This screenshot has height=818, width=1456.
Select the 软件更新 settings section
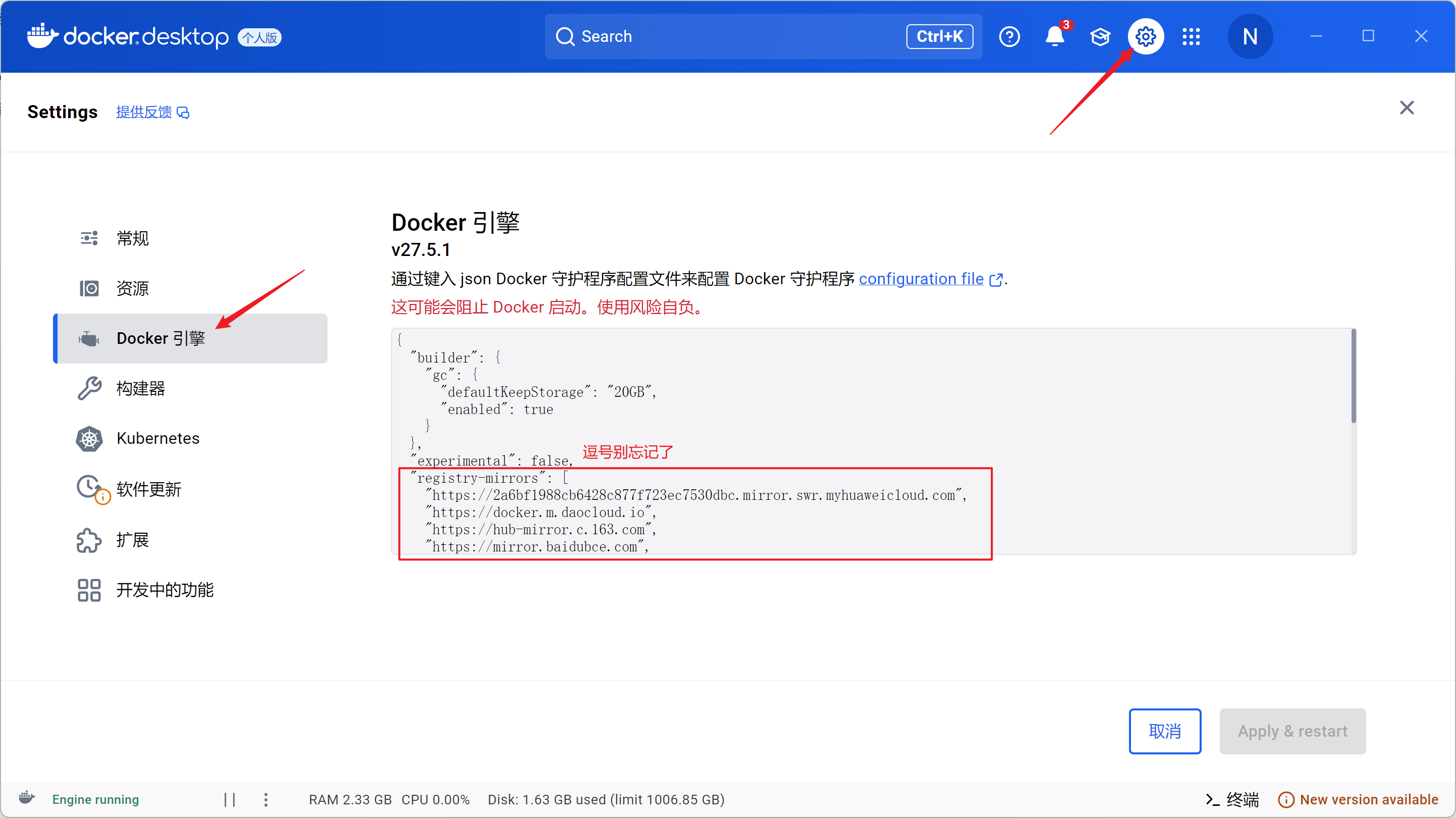pyautogui.click(x=149, y=489)
